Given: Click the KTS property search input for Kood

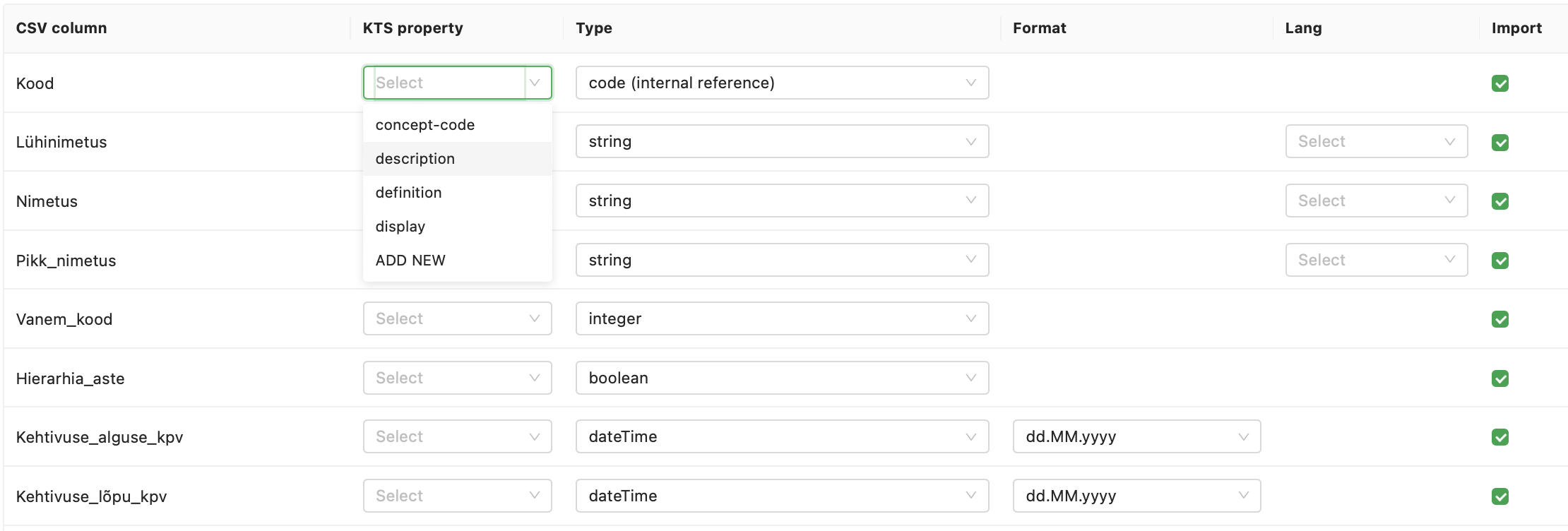Looking at the screenshot, I should 449,83.
